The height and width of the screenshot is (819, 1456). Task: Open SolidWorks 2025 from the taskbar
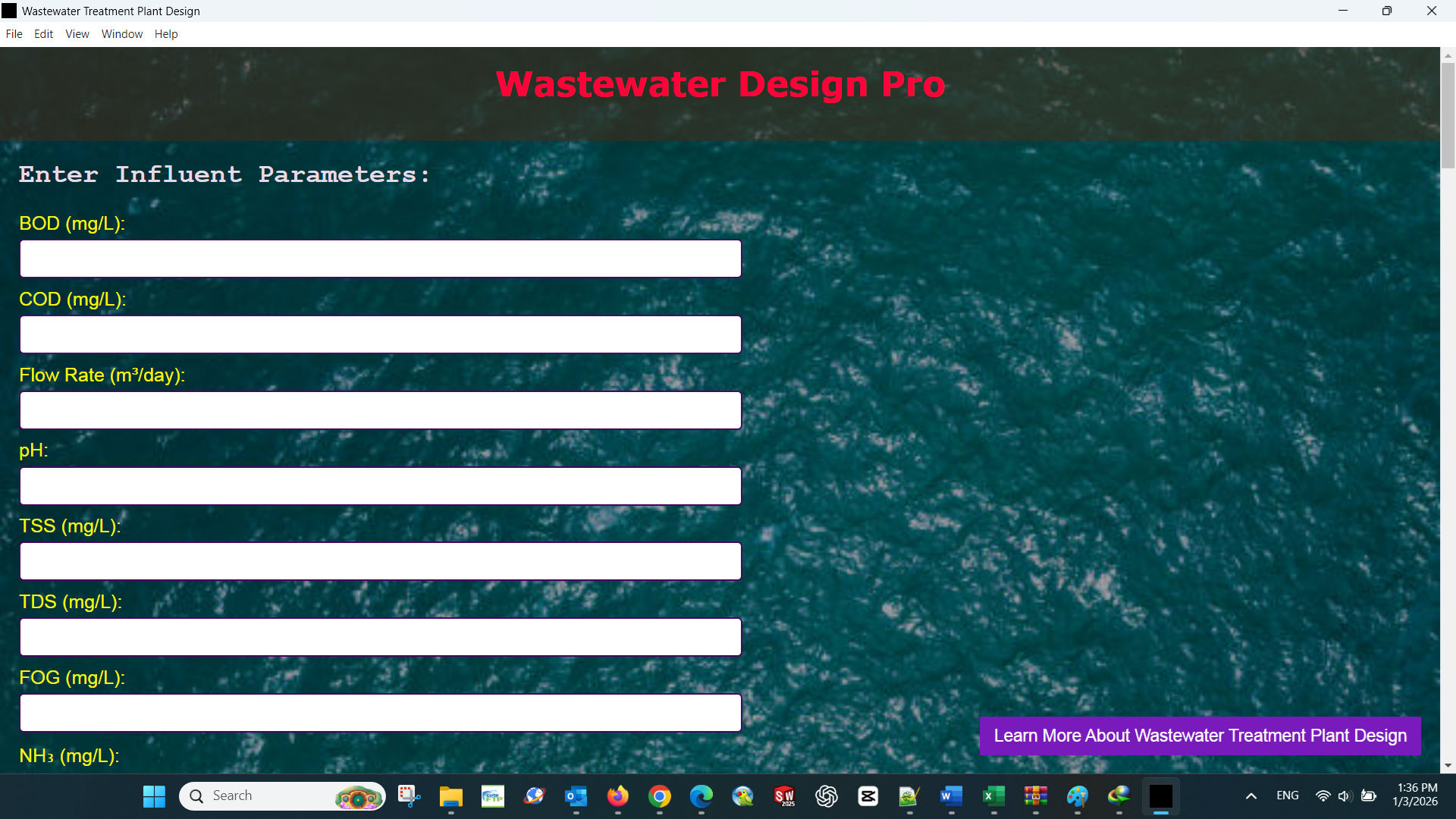click(784, 796)
